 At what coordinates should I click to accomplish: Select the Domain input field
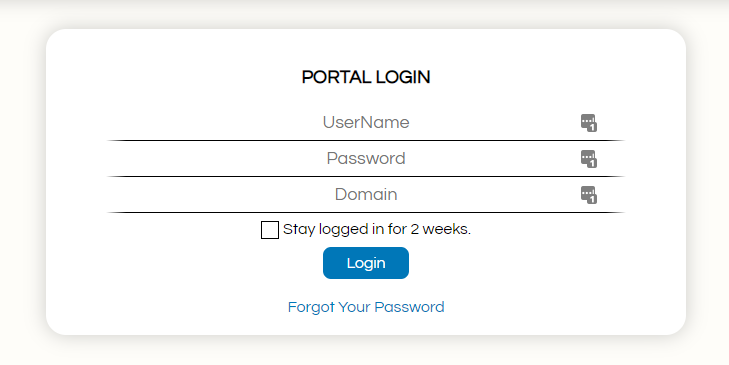point(366,195)
